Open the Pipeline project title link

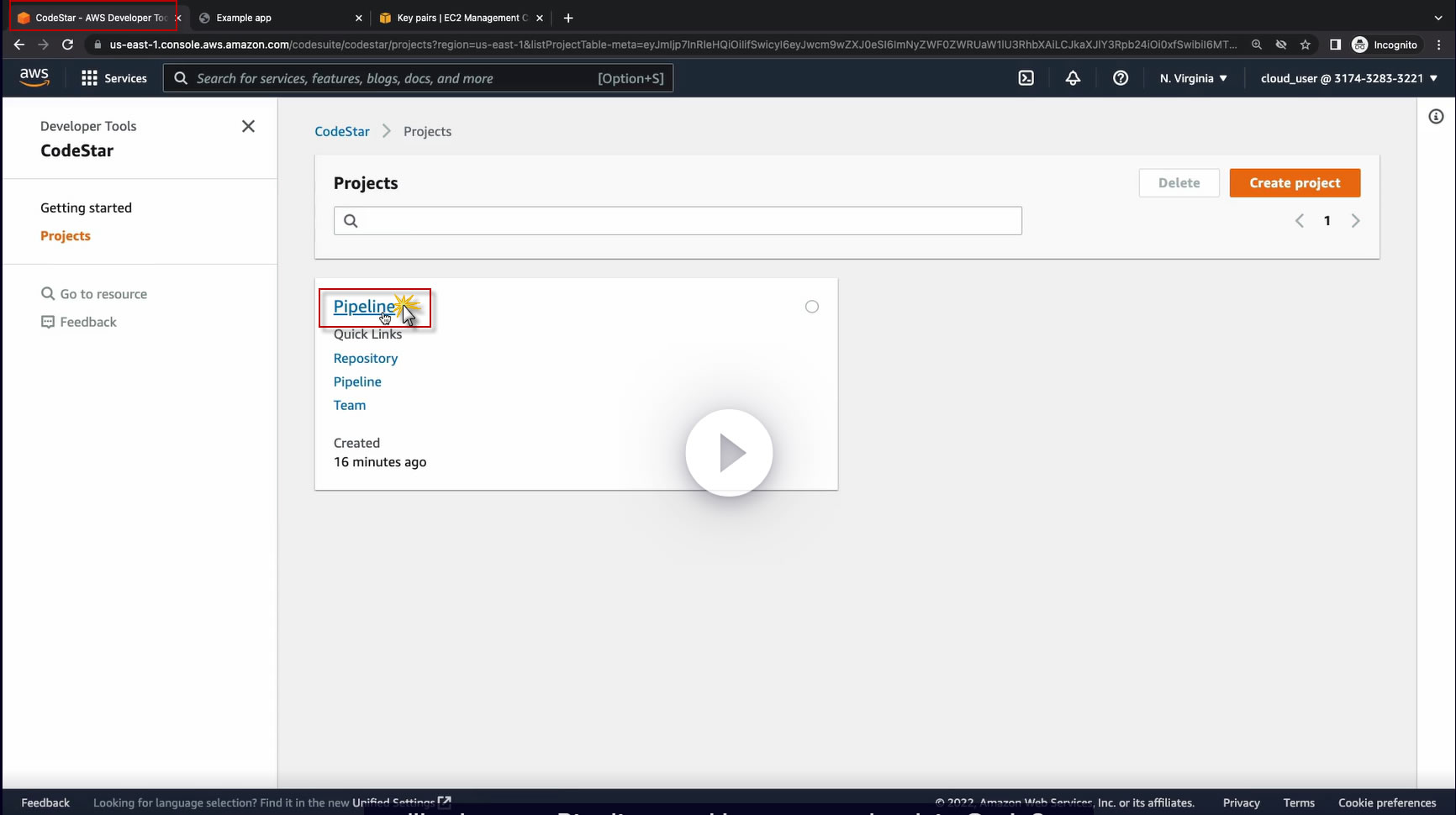tap(364, 307)
